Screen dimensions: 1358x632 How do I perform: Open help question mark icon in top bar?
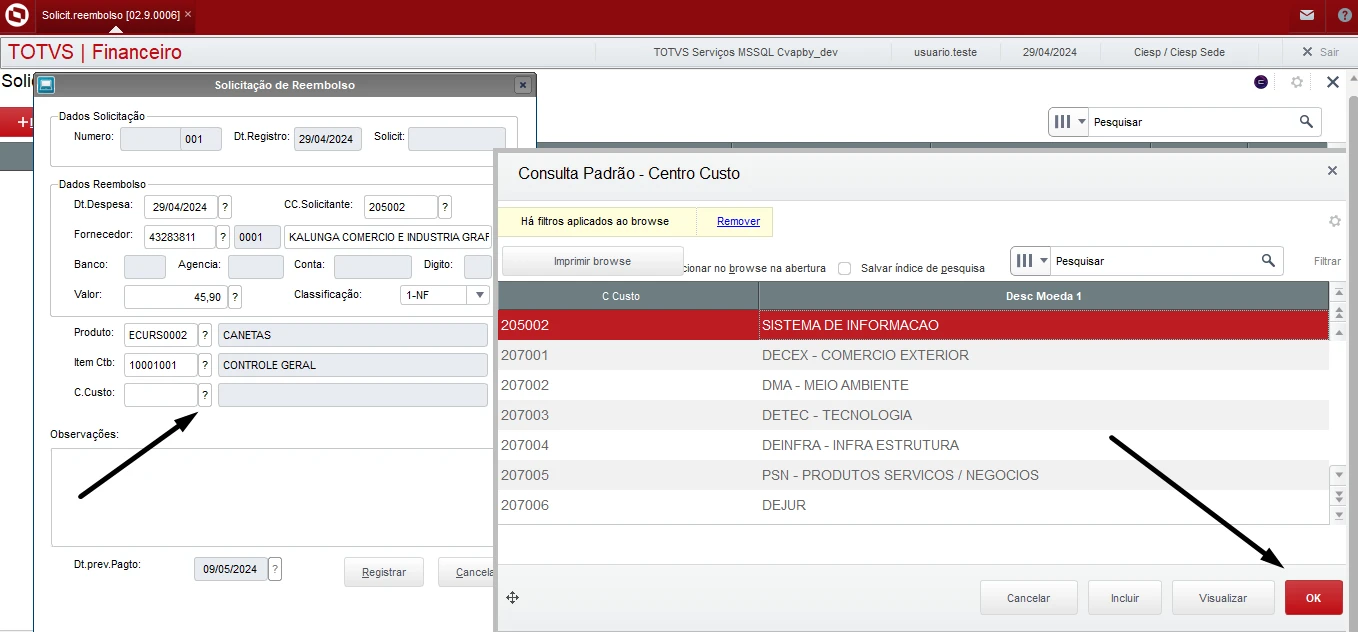point(1344,15)
